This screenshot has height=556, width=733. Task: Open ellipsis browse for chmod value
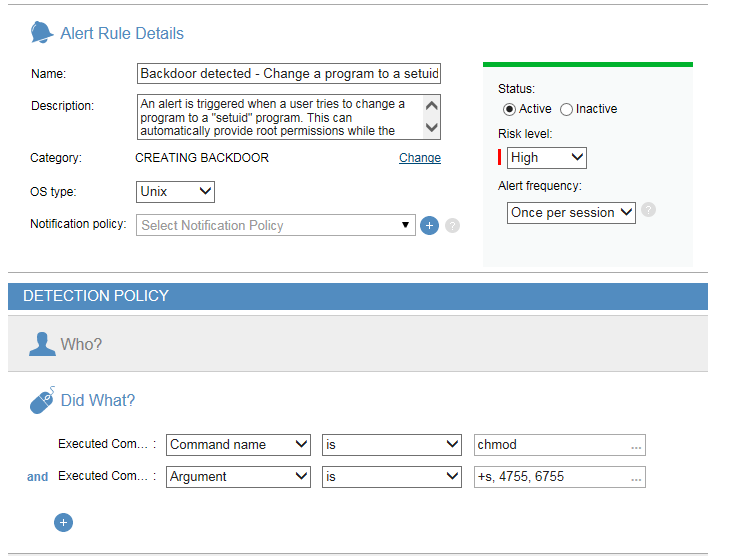click(x=636, y=445)
